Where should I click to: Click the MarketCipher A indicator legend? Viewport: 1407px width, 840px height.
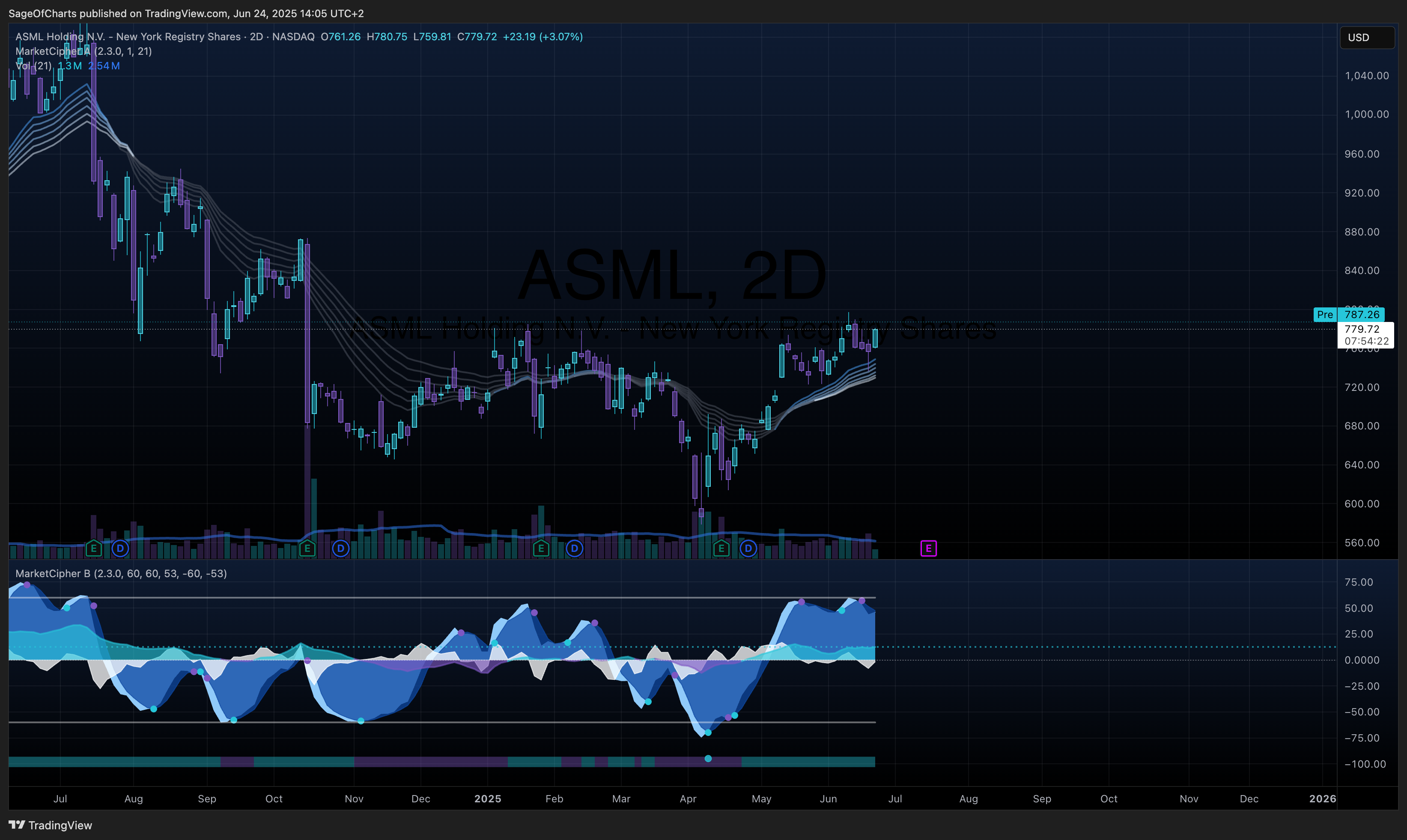pos(84,51)
